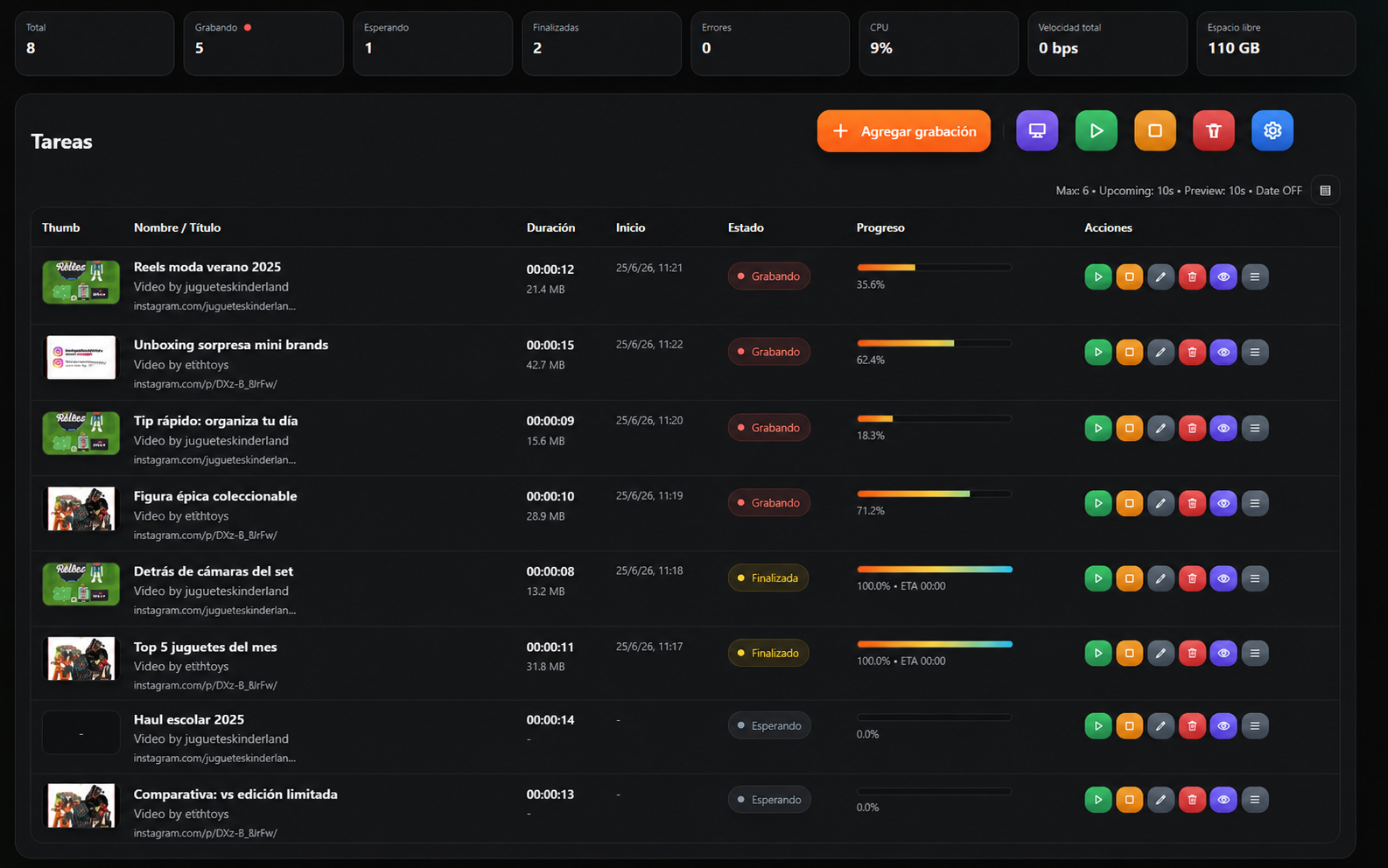Open the purple monitor preview button
The image size is (1388, 868).
(1037, 130)
